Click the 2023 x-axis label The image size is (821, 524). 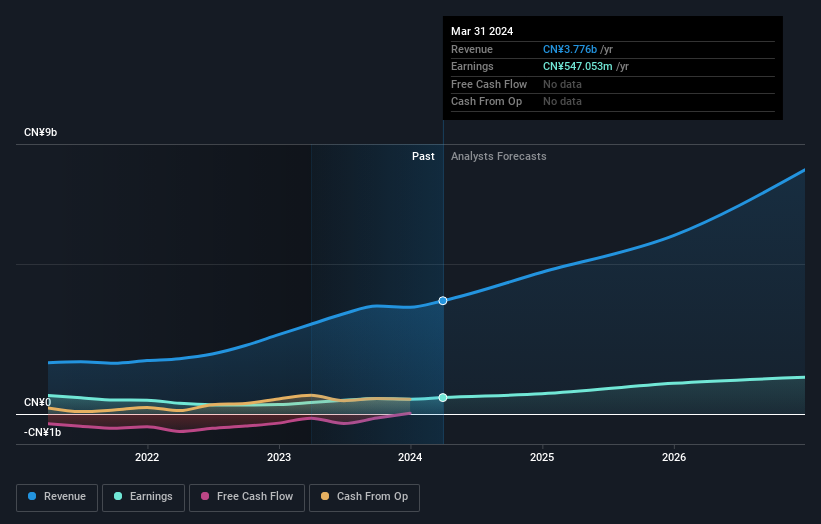tap(279, 457)
